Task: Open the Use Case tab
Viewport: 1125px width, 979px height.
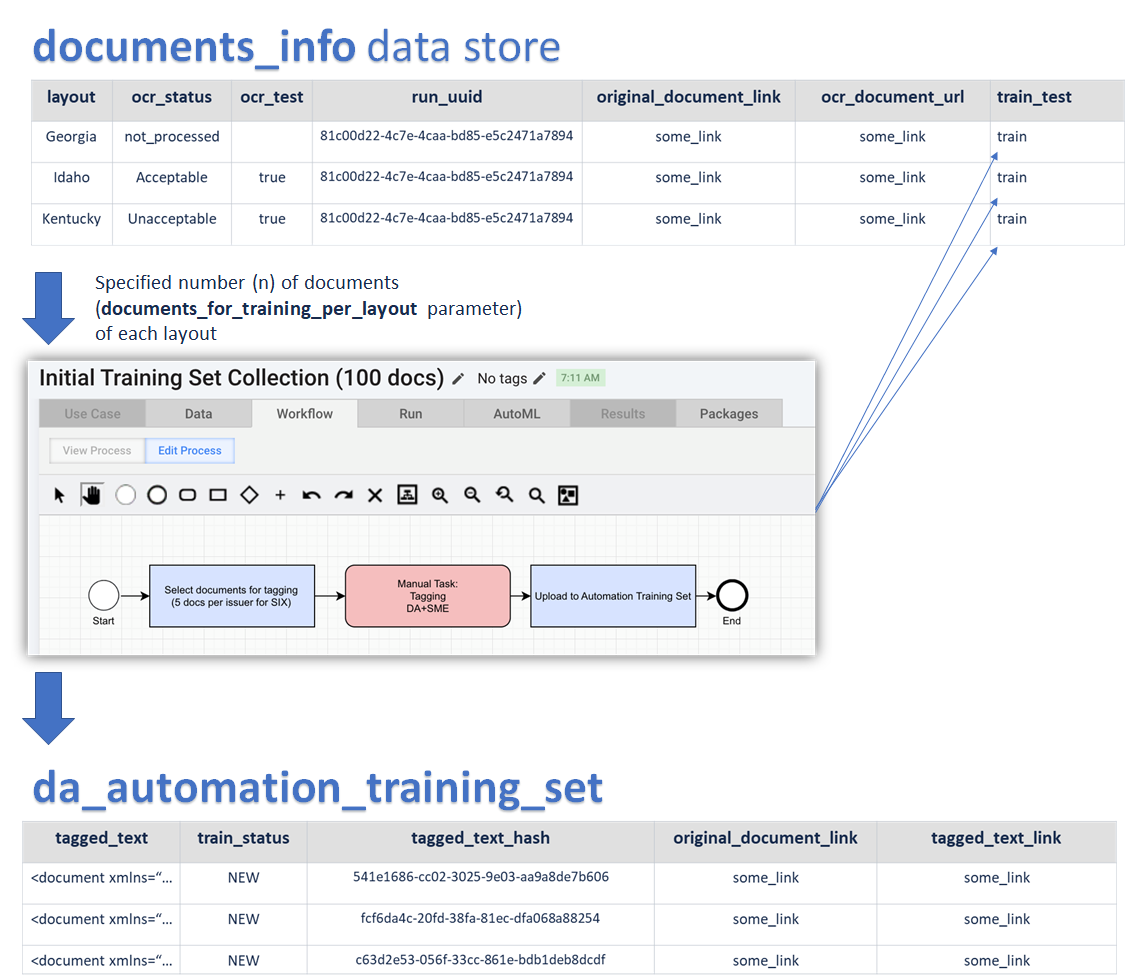Action: click(x=93, y=414)
